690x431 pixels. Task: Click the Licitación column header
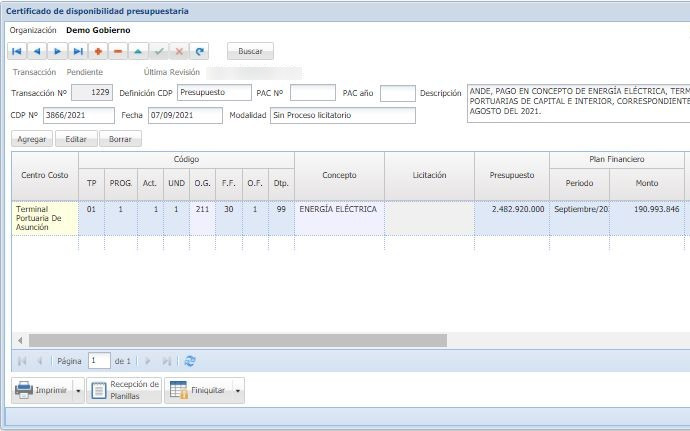[429, 175]
